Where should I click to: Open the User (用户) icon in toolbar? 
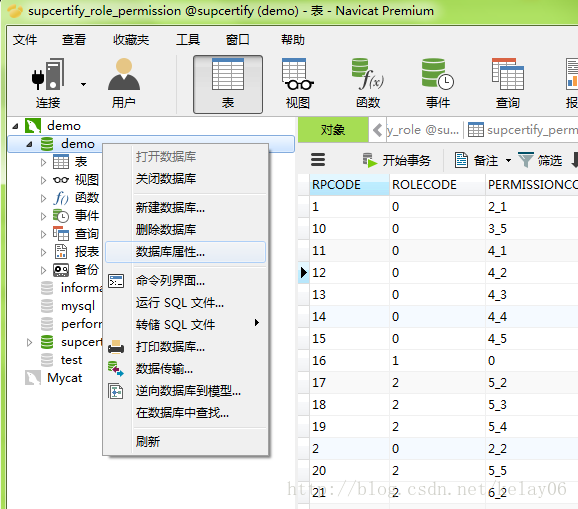(124, 74)
